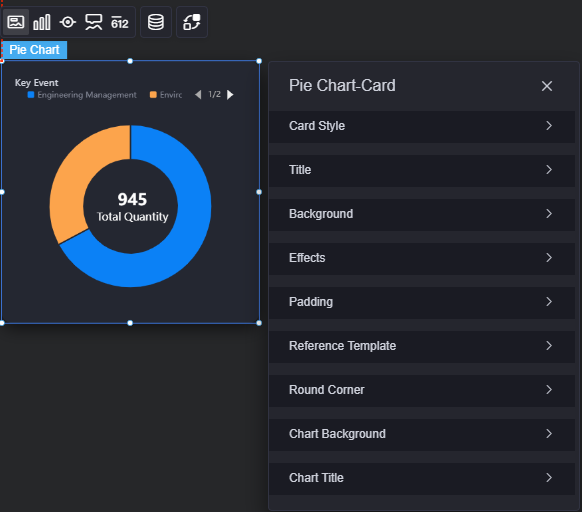This screenshot has width=582, height=512.
Task: Open the Effects settings row
Action: pos(422,258)
